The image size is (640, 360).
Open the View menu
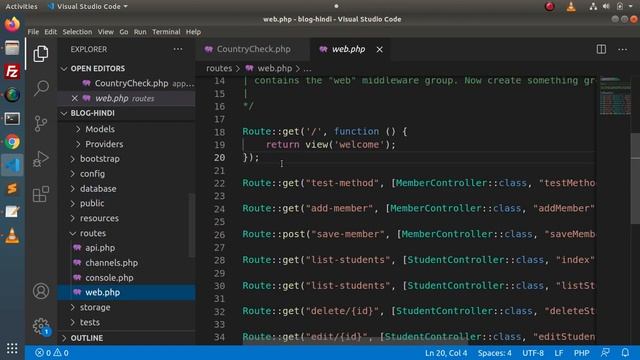[x=105, y=32]
